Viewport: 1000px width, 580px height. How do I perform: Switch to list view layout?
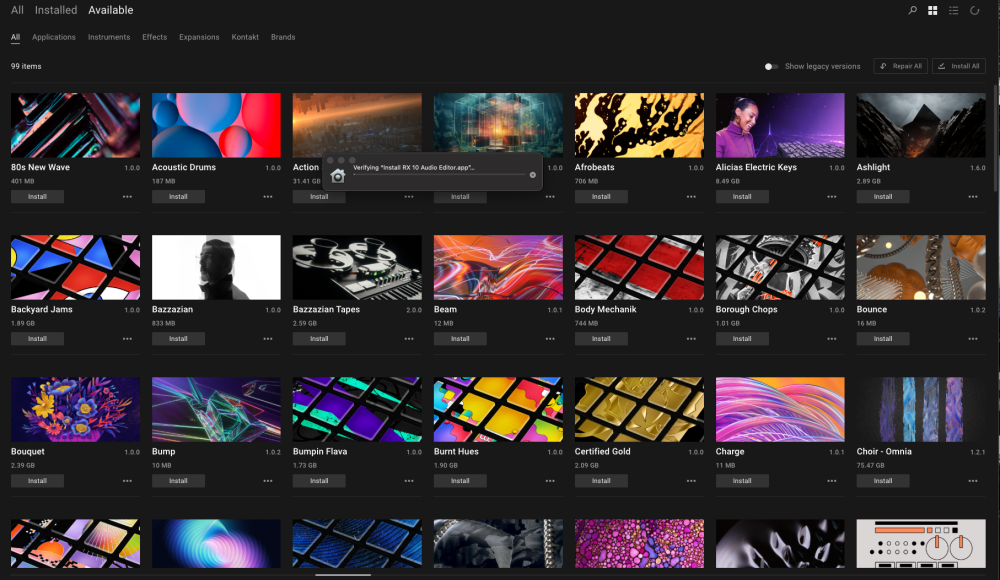pyautogui.click(x=953, y=10)
